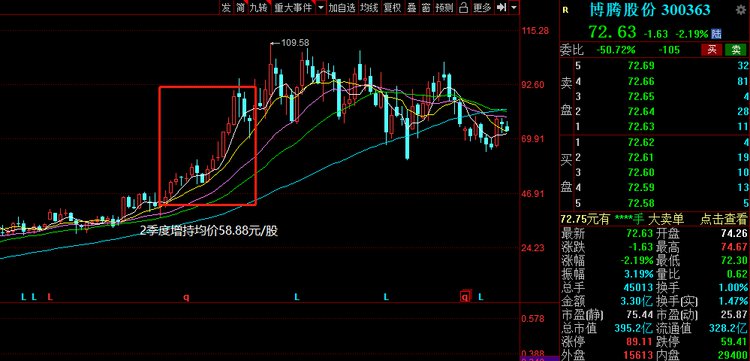Click 加自选 to add to watchlist
This screenshot has width=750, height=361.
(x=342, y=7)
